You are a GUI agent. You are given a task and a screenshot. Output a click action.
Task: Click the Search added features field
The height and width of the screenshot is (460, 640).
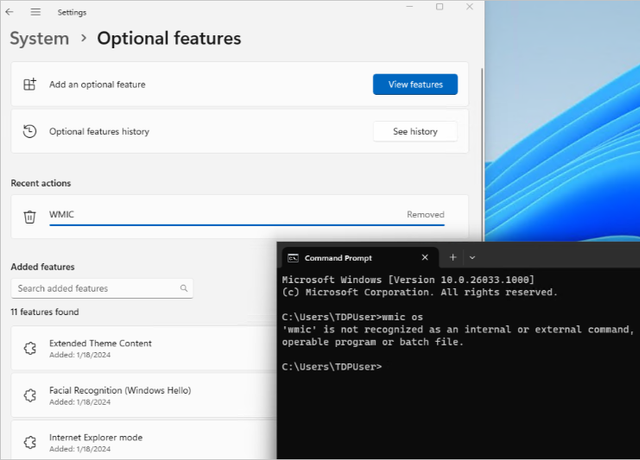[102, 289]
